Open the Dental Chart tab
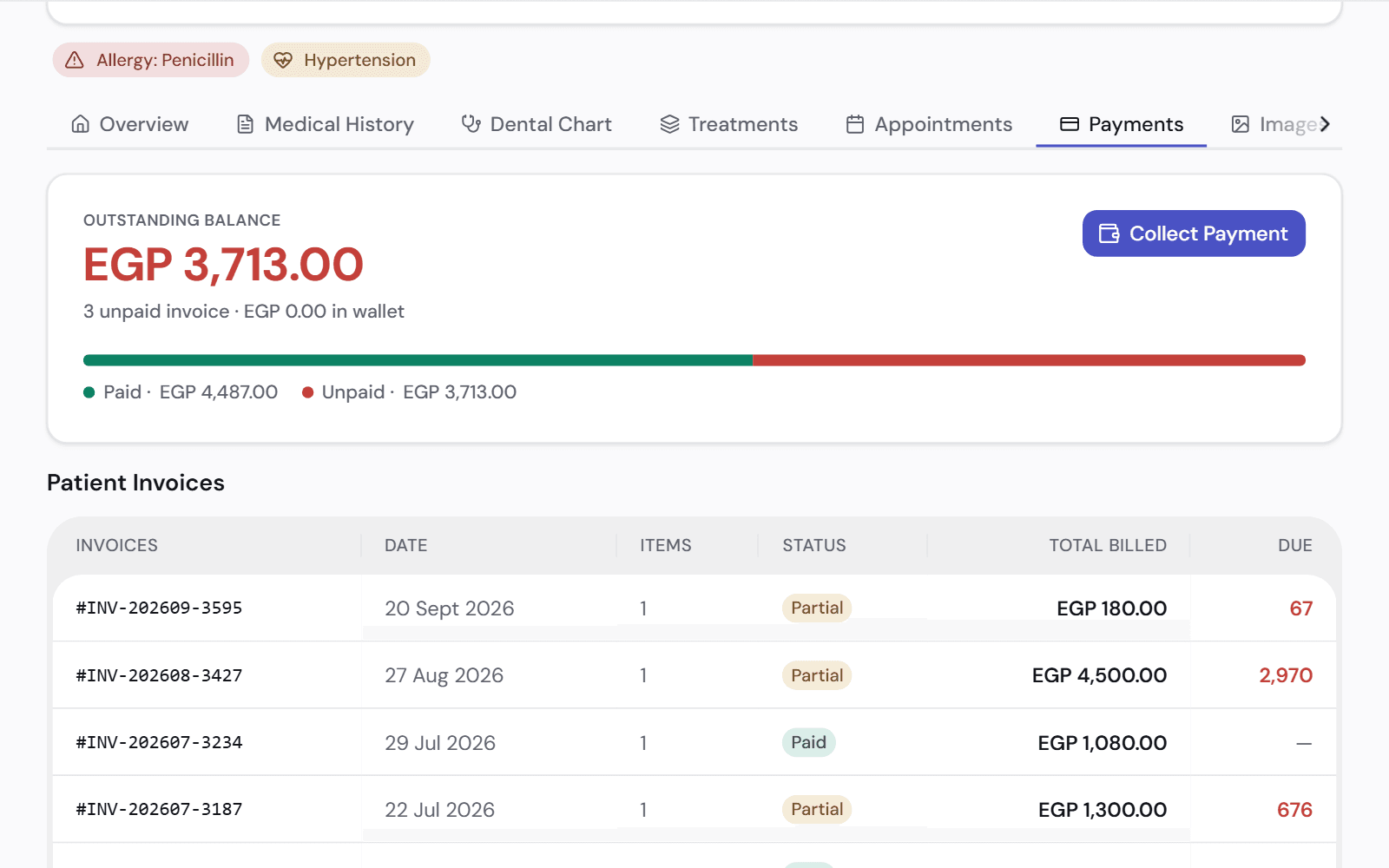Screen dimensions: 1389x868 tap(537, 124)
